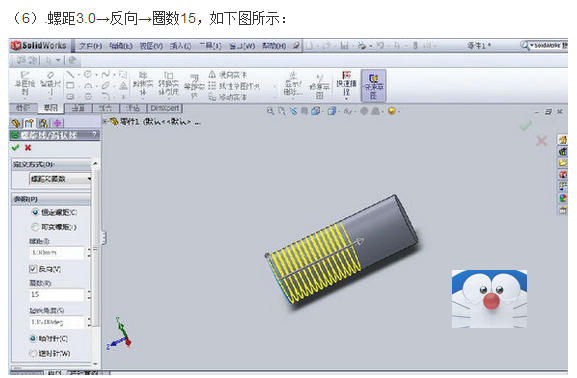This screenshot has width=577, height=378.
Task: Click the Zoom to Fit view icon
Action: pos(270,111)
